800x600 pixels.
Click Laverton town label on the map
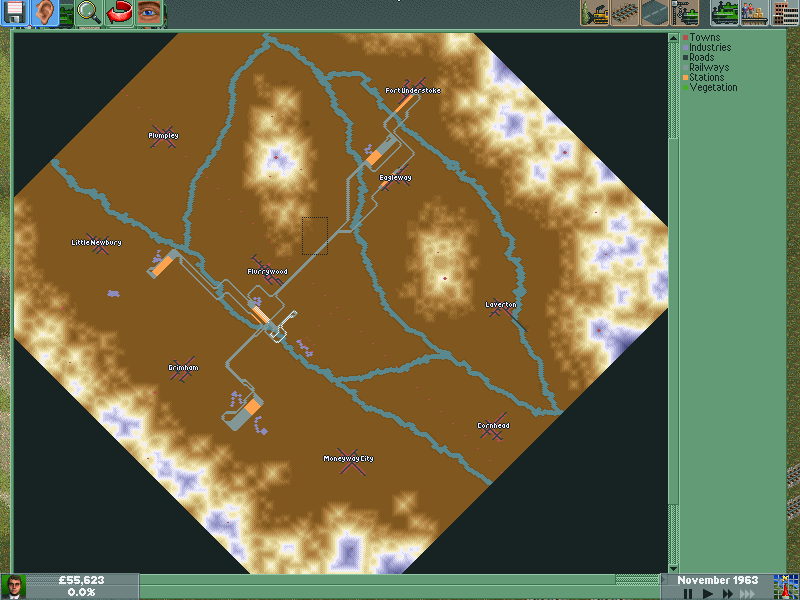click(501, 305)
